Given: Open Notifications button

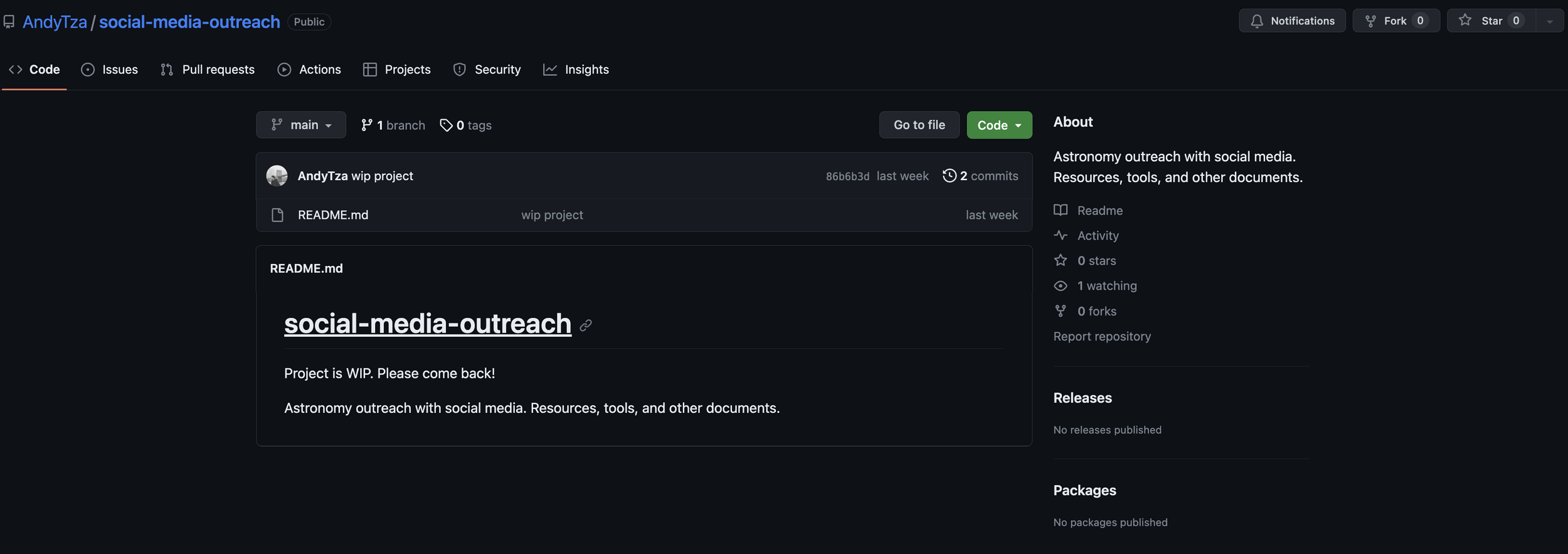Looking at the screenshot, I should click(x=1292, y=21).
